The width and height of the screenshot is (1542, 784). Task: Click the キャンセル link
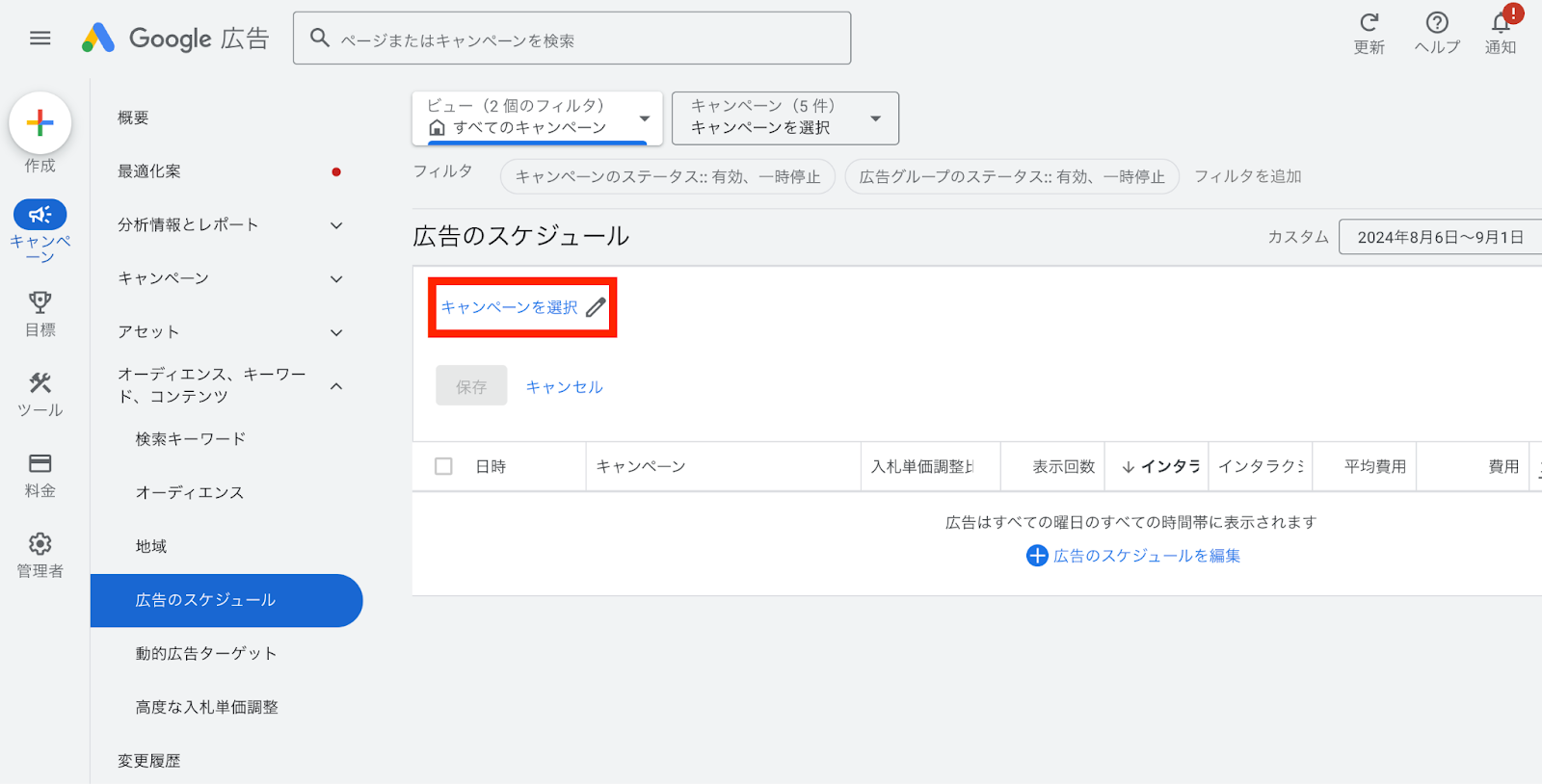click(x=565, y=387)
